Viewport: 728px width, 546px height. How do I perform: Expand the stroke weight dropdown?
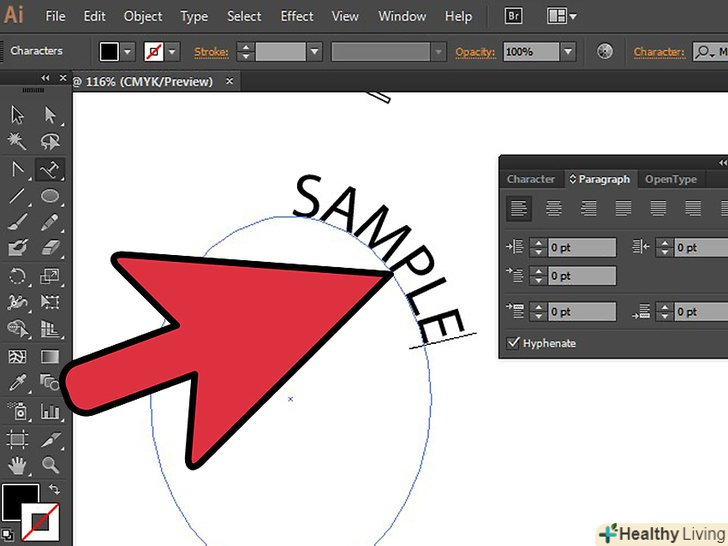[x=315, y=52]
